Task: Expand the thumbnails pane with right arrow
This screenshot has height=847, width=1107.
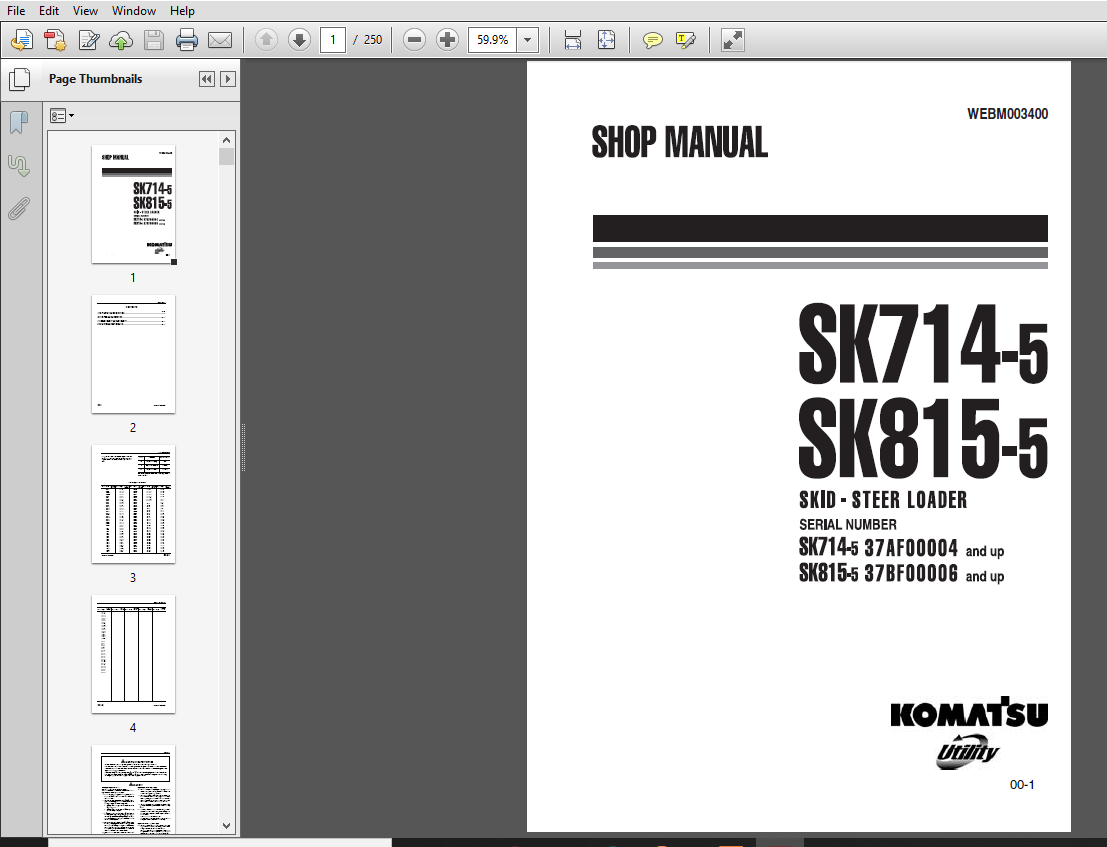Action: point(227,79)
